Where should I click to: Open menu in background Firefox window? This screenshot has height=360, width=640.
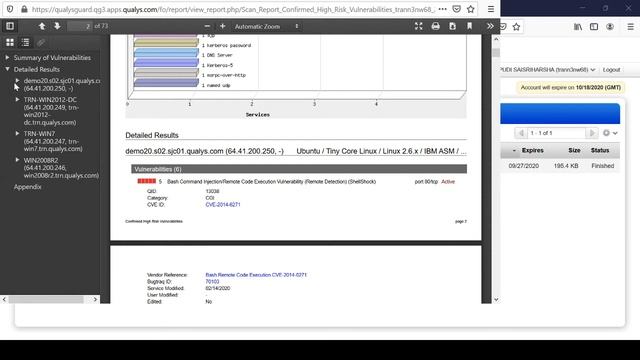(x=630, y=27)
